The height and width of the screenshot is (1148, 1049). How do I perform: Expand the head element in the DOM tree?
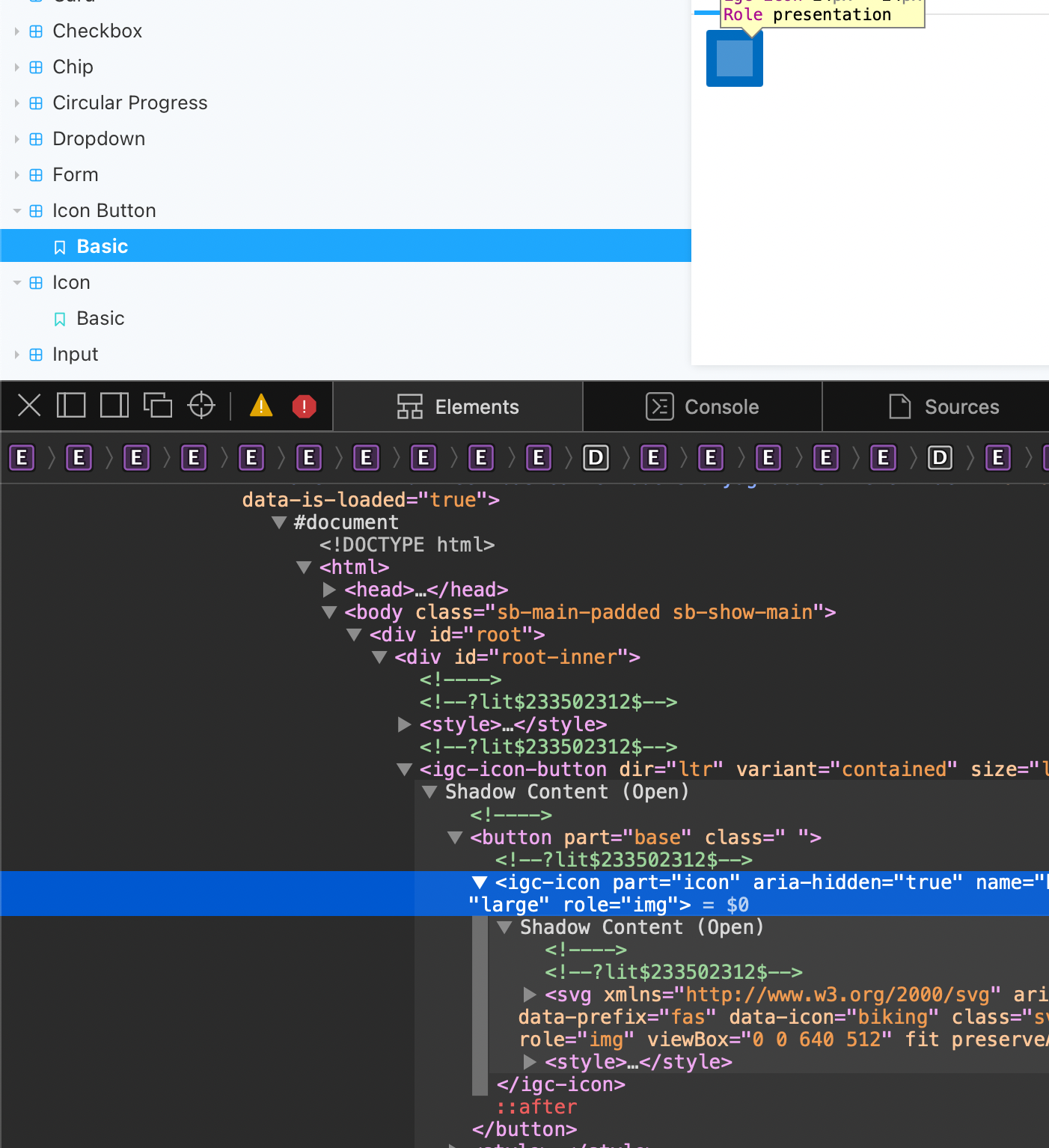(329, 590)
